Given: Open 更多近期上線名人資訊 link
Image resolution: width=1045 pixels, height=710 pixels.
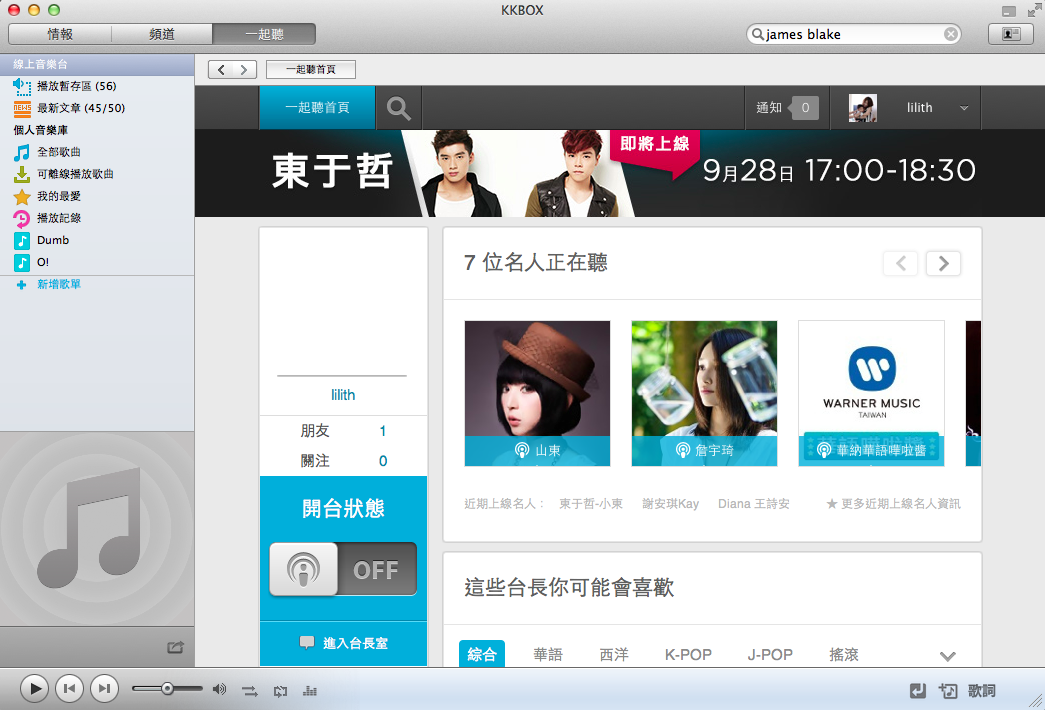Looking at the screenshot, I should [894, 504].
